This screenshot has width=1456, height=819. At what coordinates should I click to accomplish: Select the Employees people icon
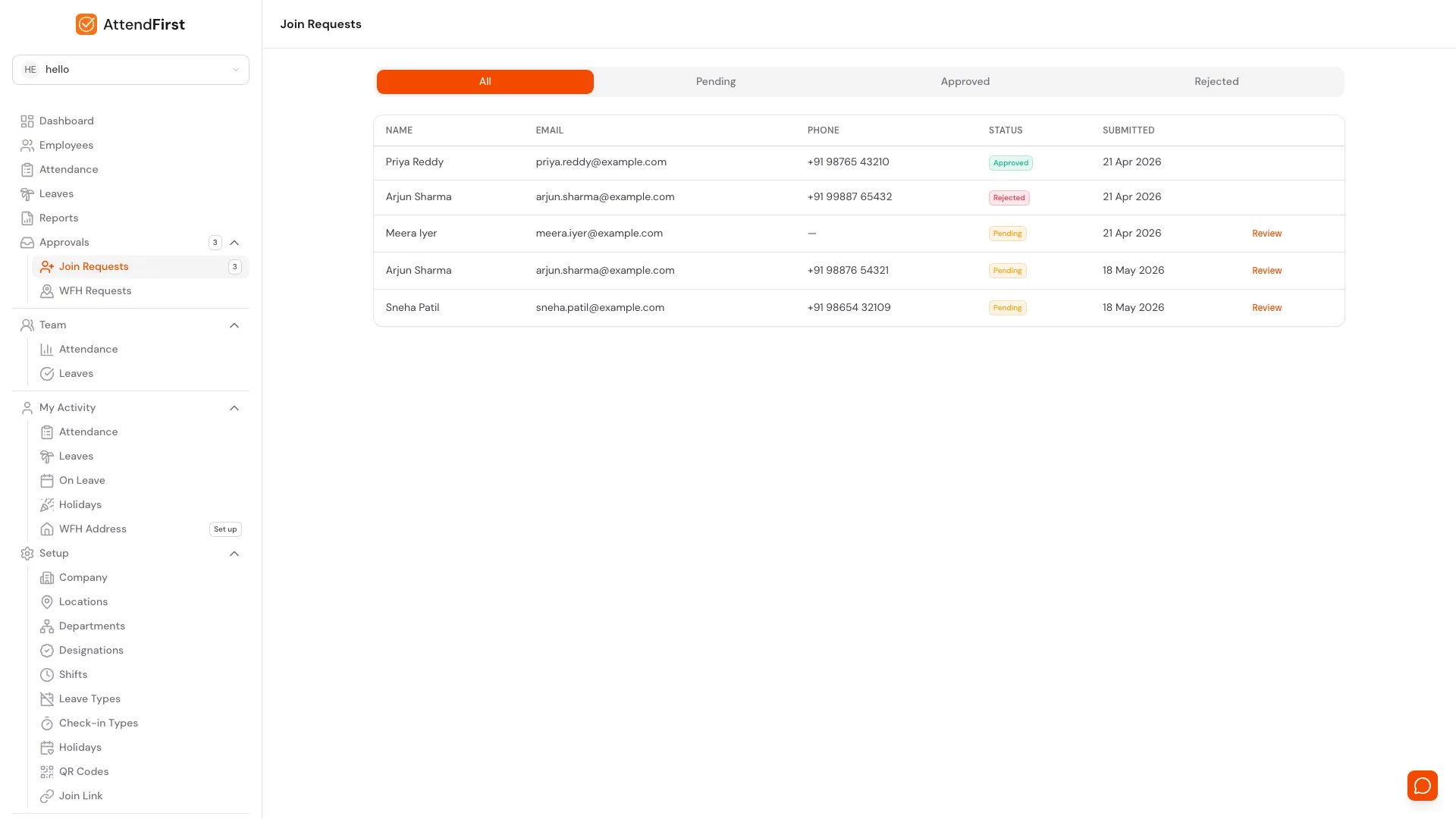tap(27, 146)
